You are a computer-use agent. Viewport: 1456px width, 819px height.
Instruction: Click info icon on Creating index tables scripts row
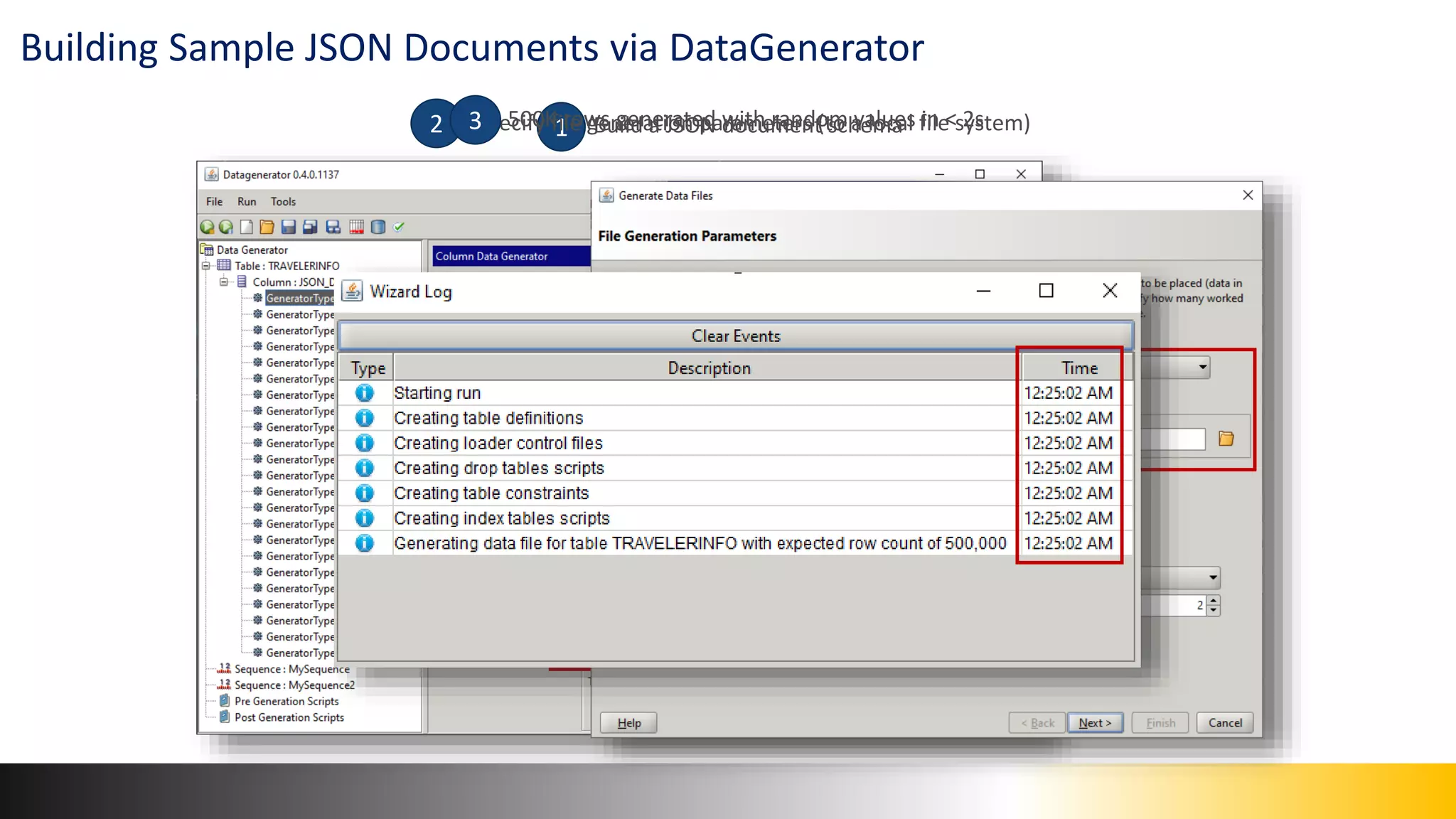(365, 518)
